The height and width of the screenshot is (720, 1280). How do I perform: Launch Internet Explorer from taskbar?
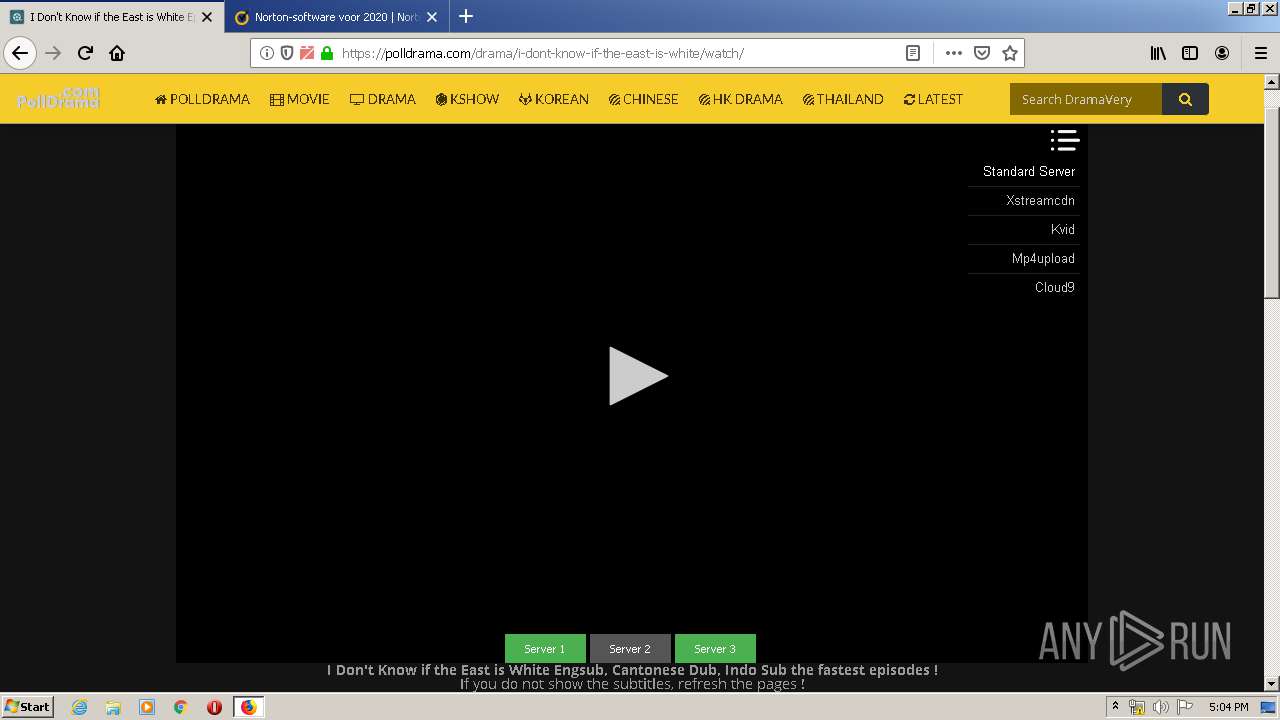pos(79,707)
